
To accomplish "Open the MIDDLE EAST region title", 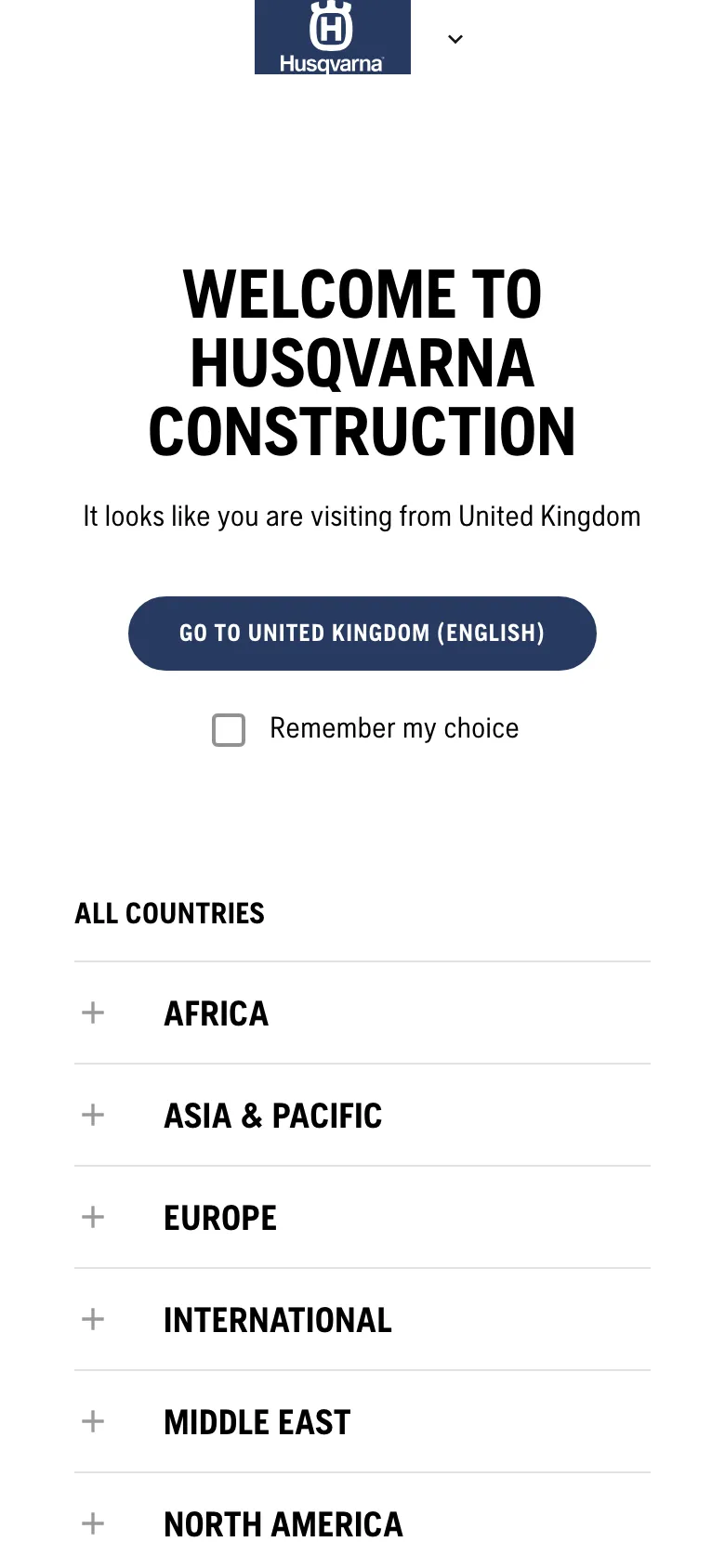I will point(257,1422).
